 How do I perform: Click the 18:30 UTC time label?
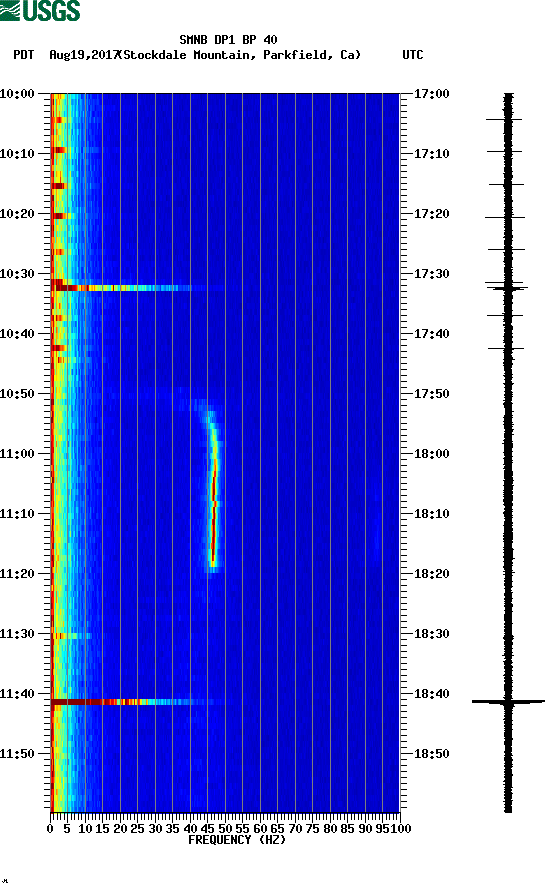[x=431, y=634]
